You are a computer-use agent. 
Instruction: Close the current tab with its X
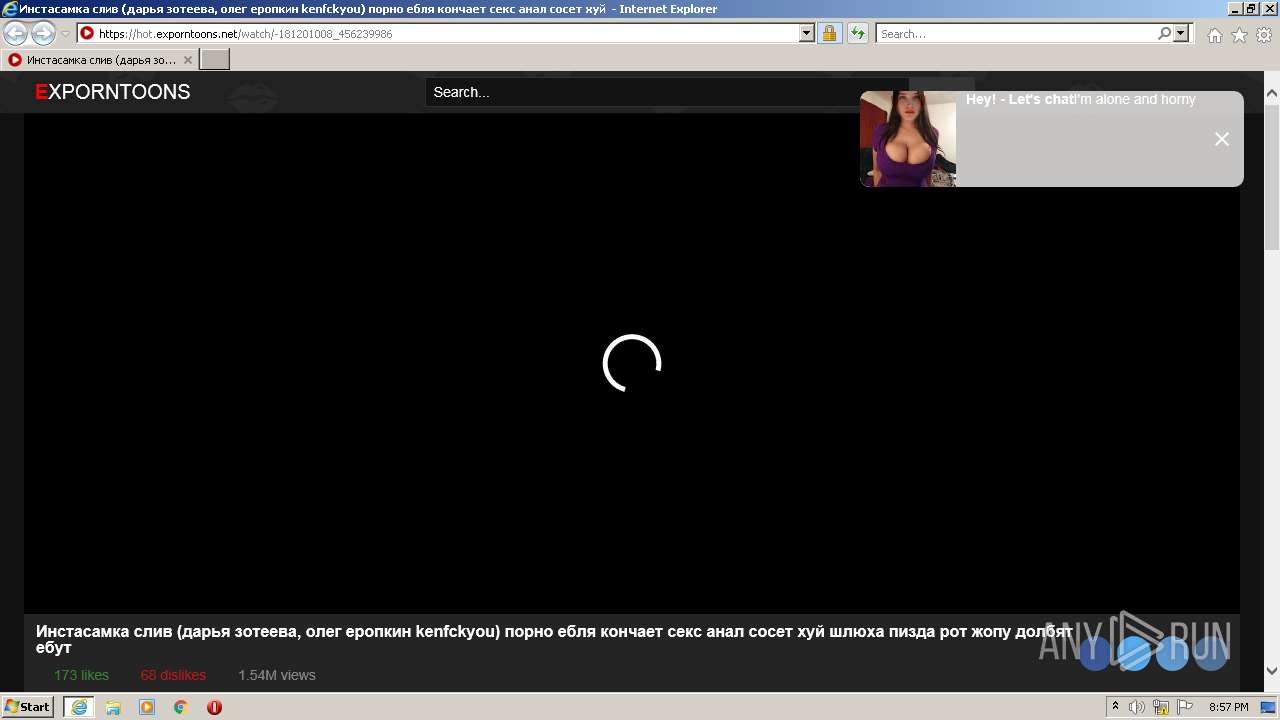coord(187,60)
